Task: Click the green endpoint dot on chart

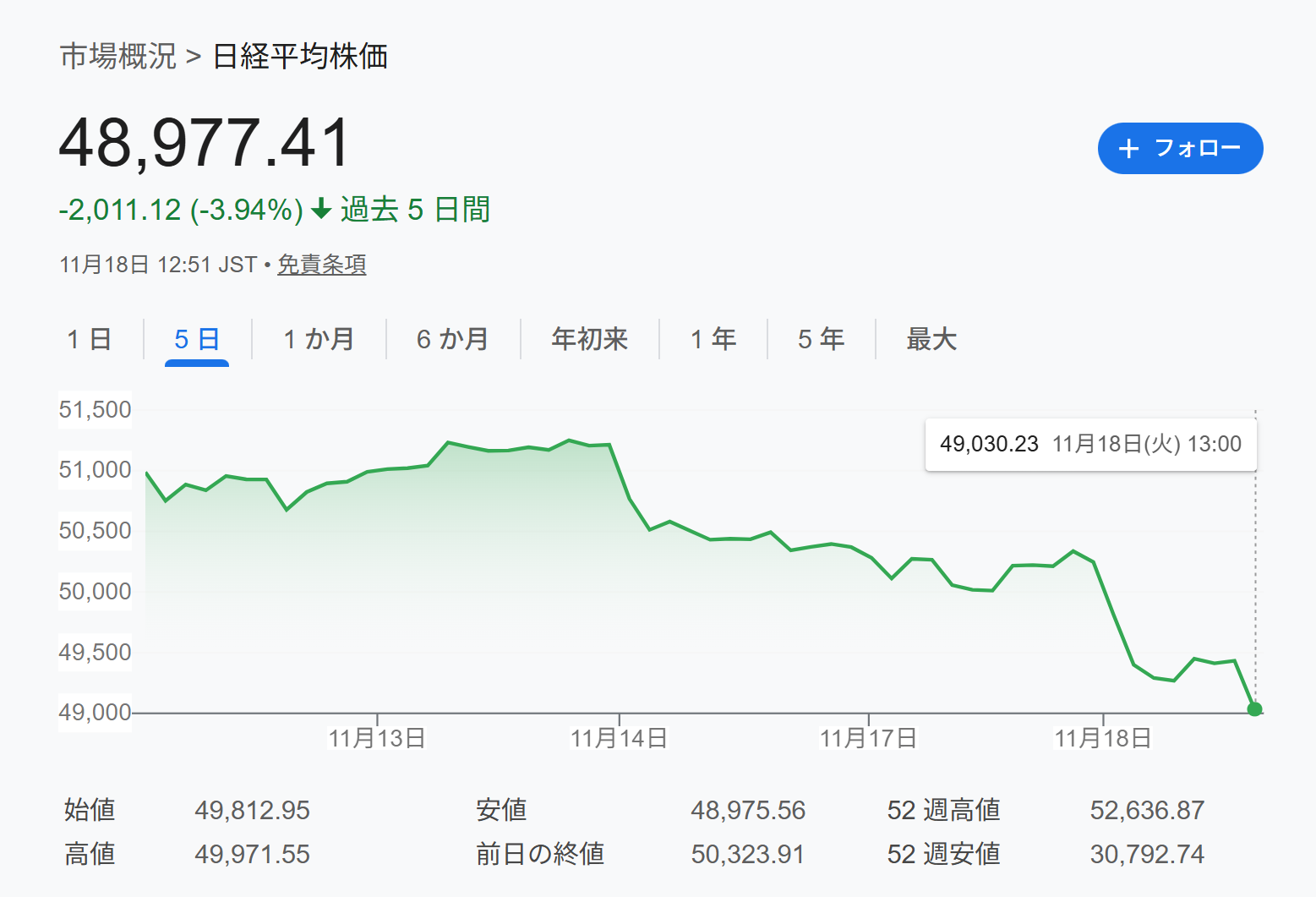Action: click(x=1254, y=709)
